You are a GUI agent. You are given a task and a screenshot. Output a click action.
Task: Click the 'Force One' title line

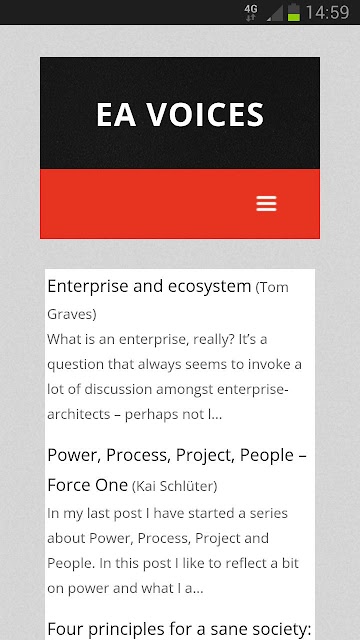[x=87, y=485]
